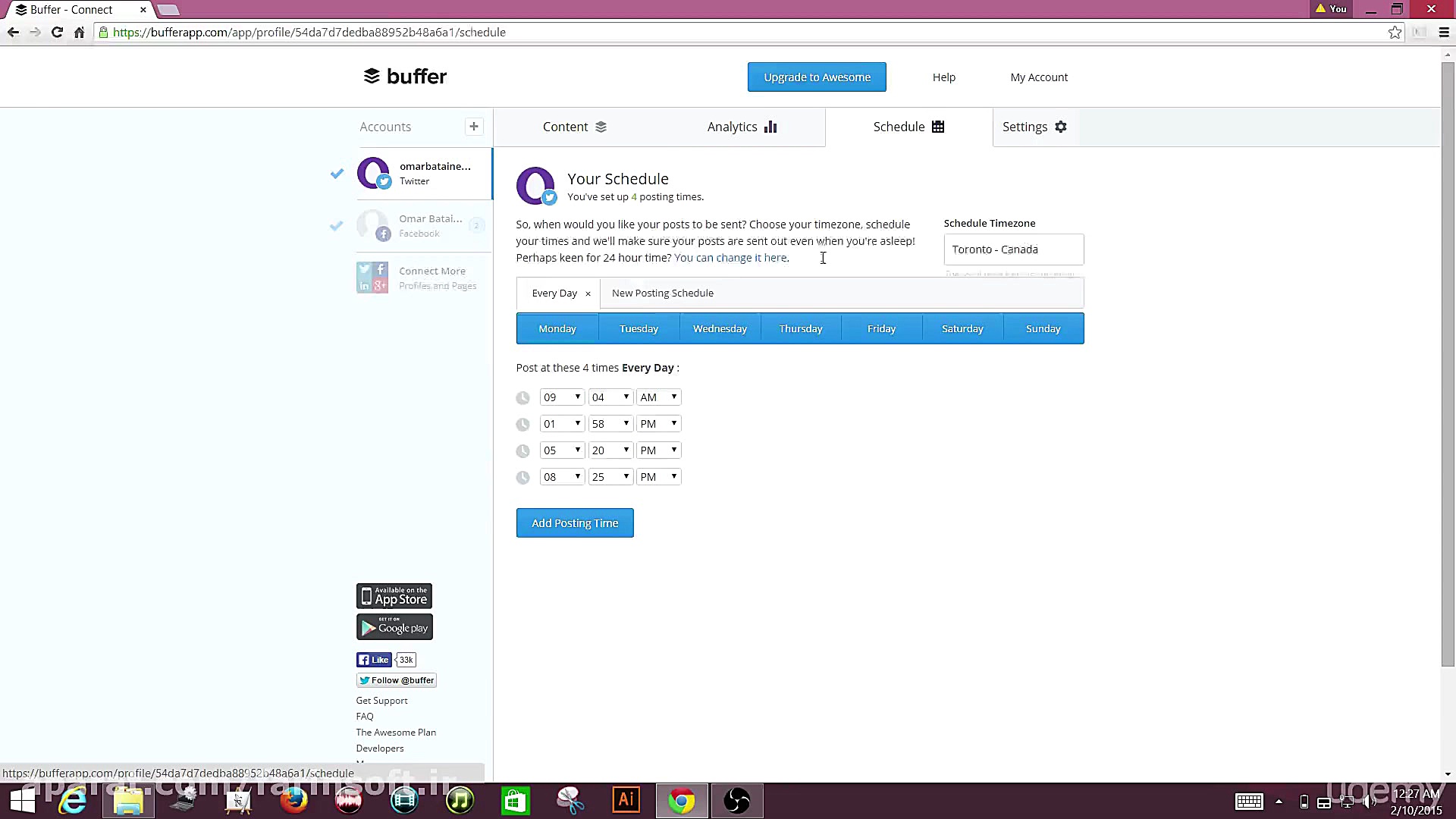Open the App Store badge
The height and width of the screenshot is (819, 1456).
pyautogui.click(x=394, y=596)
